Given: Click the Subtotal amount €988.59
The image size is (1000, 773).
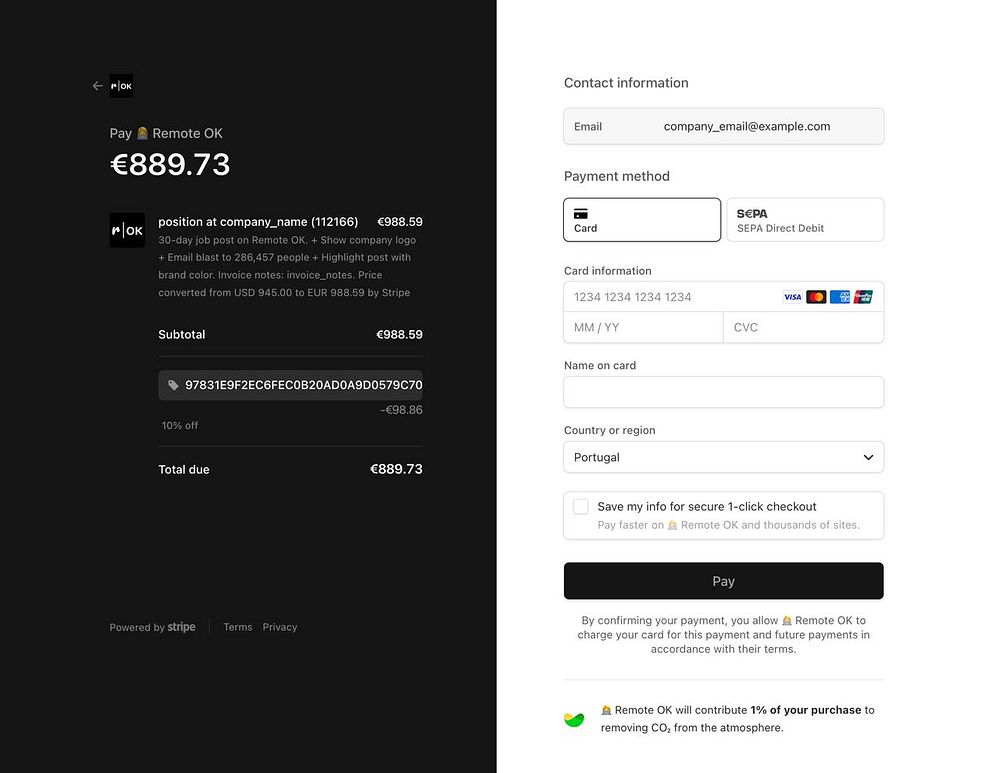Looking at the screenshot, I should click(399, 335).
